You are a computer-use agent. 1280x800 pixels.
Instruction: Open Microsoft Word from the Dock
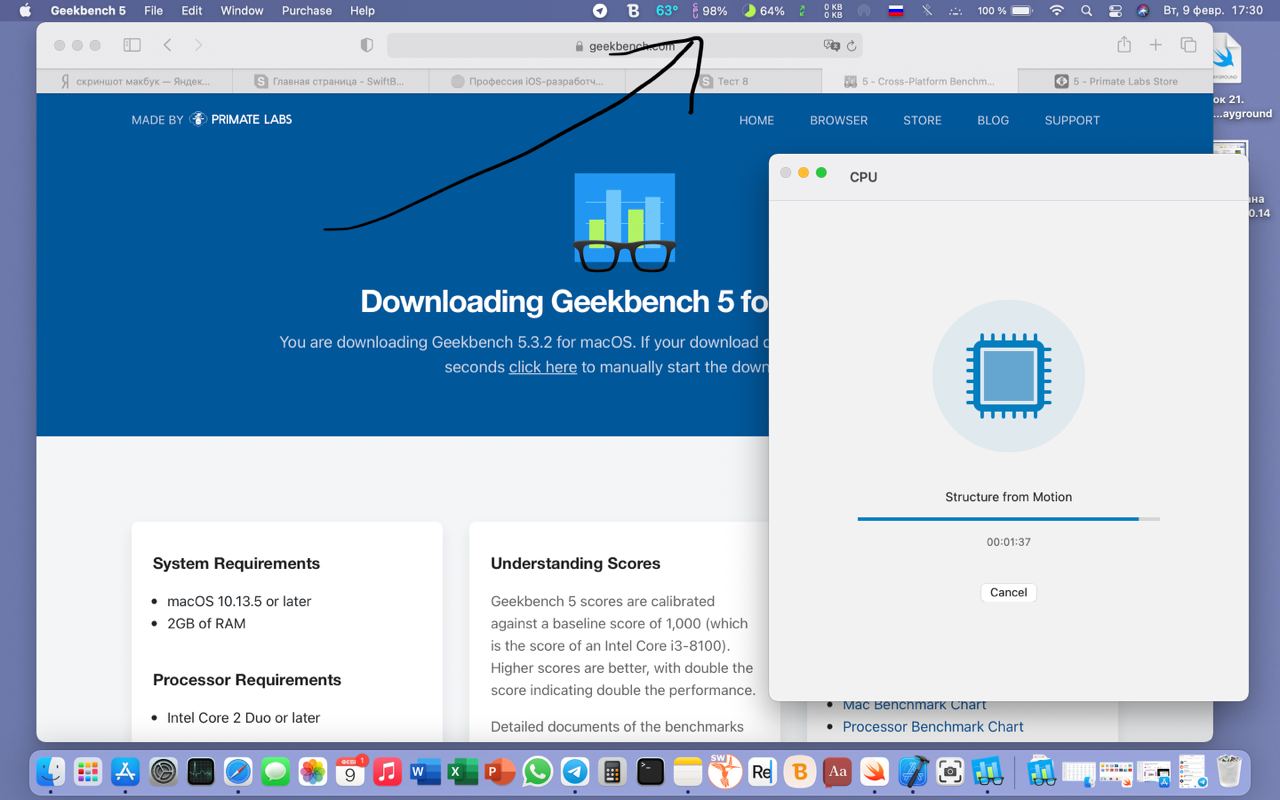point(425,771)
